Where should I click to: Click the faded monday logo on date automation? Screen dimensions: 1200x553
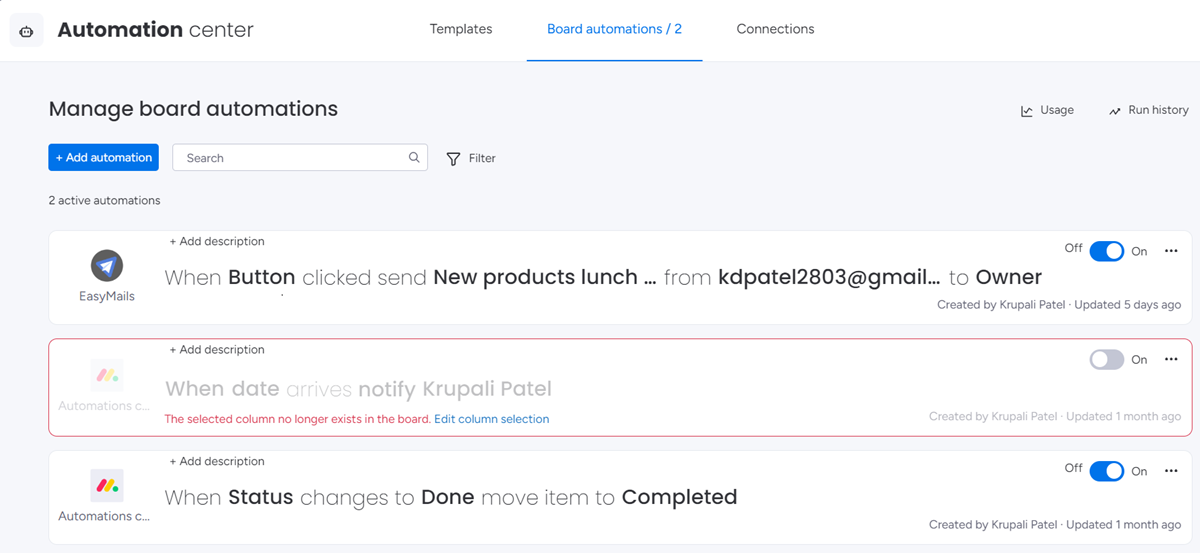(107, 376)
